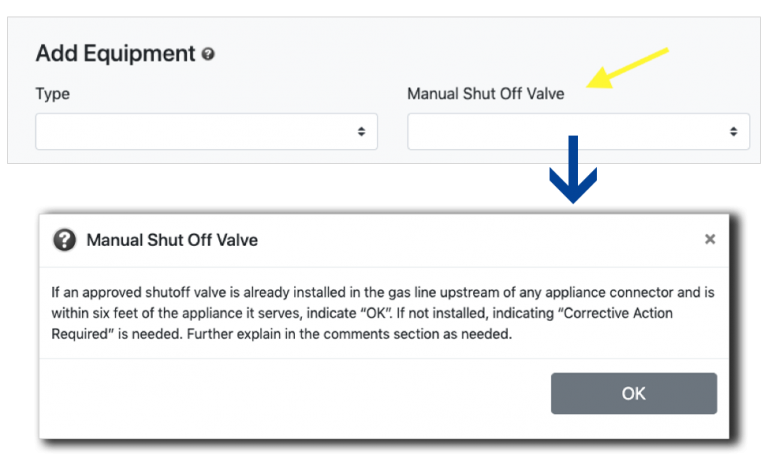Open the Type dropdown
Screen dimensions: 768x473
pos(206,131)
